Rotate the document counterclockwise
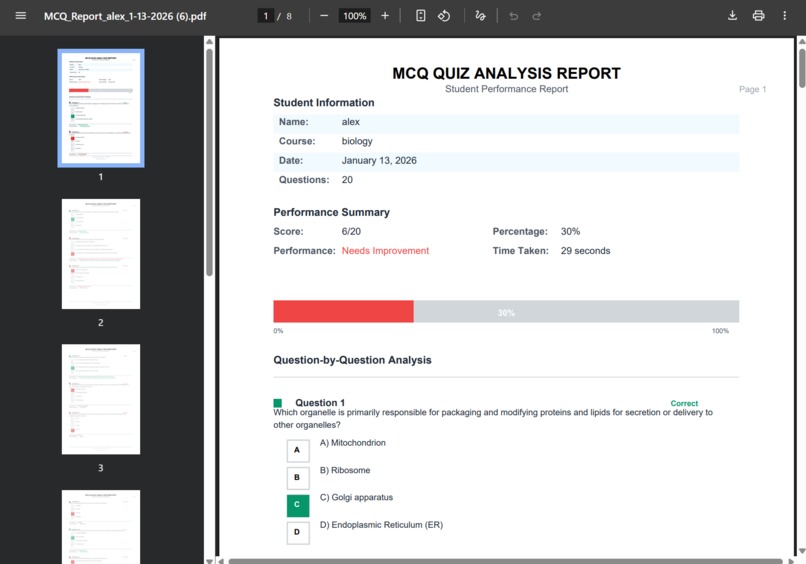The width and height of the screenshot is (806, 564). click(444, 16)
